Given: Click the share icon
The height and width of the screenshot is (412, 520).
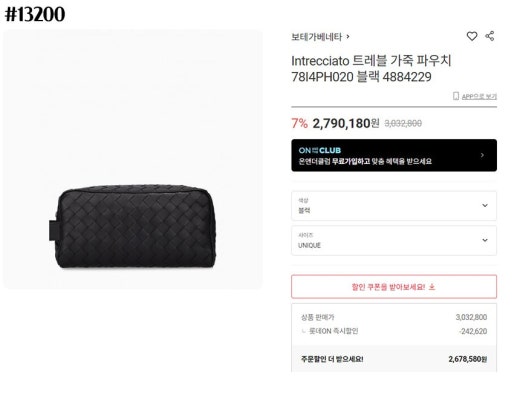Looking at the screenshot, I should [490, 36].
